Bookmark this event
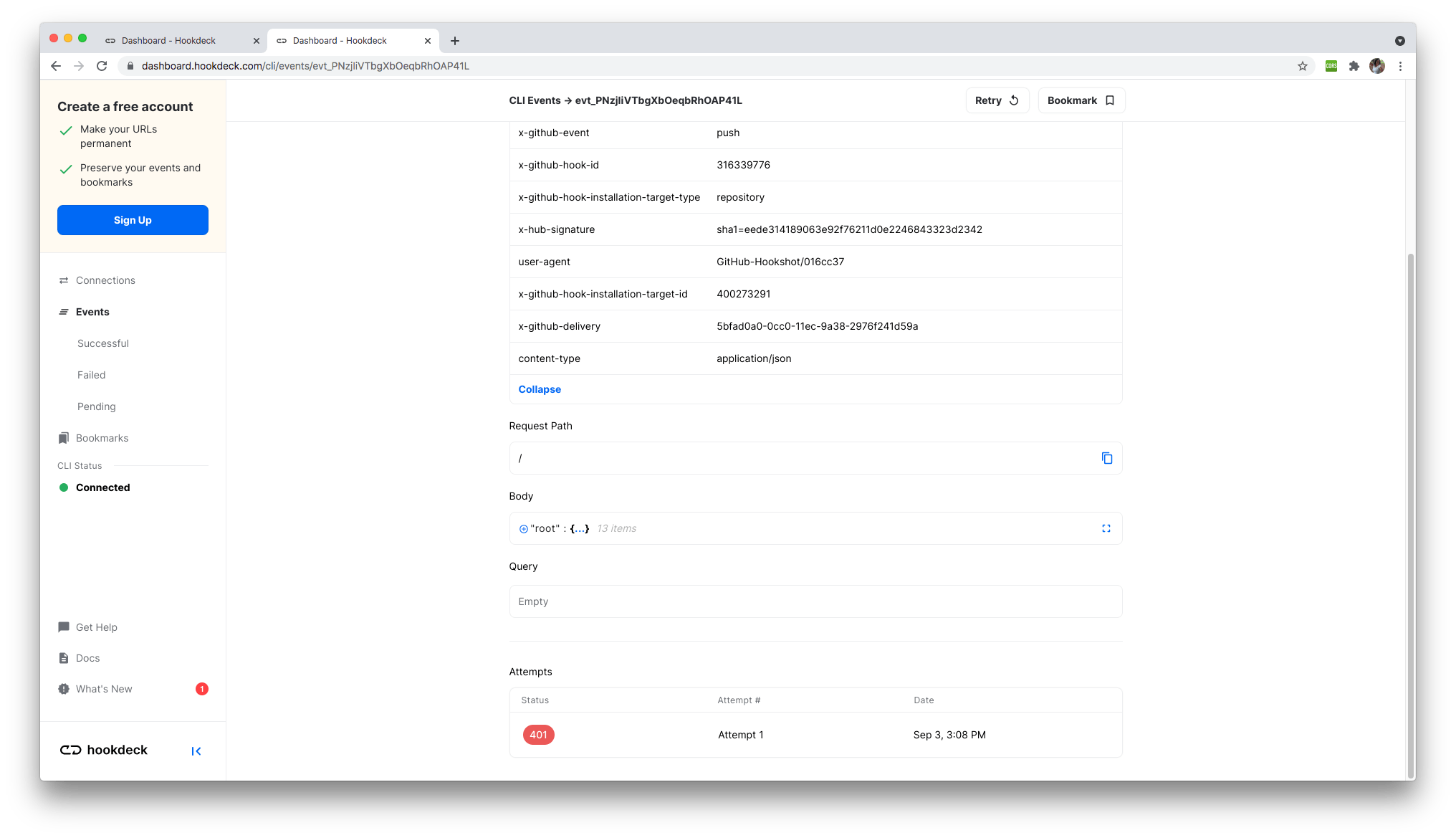 tap(1081, 100)
